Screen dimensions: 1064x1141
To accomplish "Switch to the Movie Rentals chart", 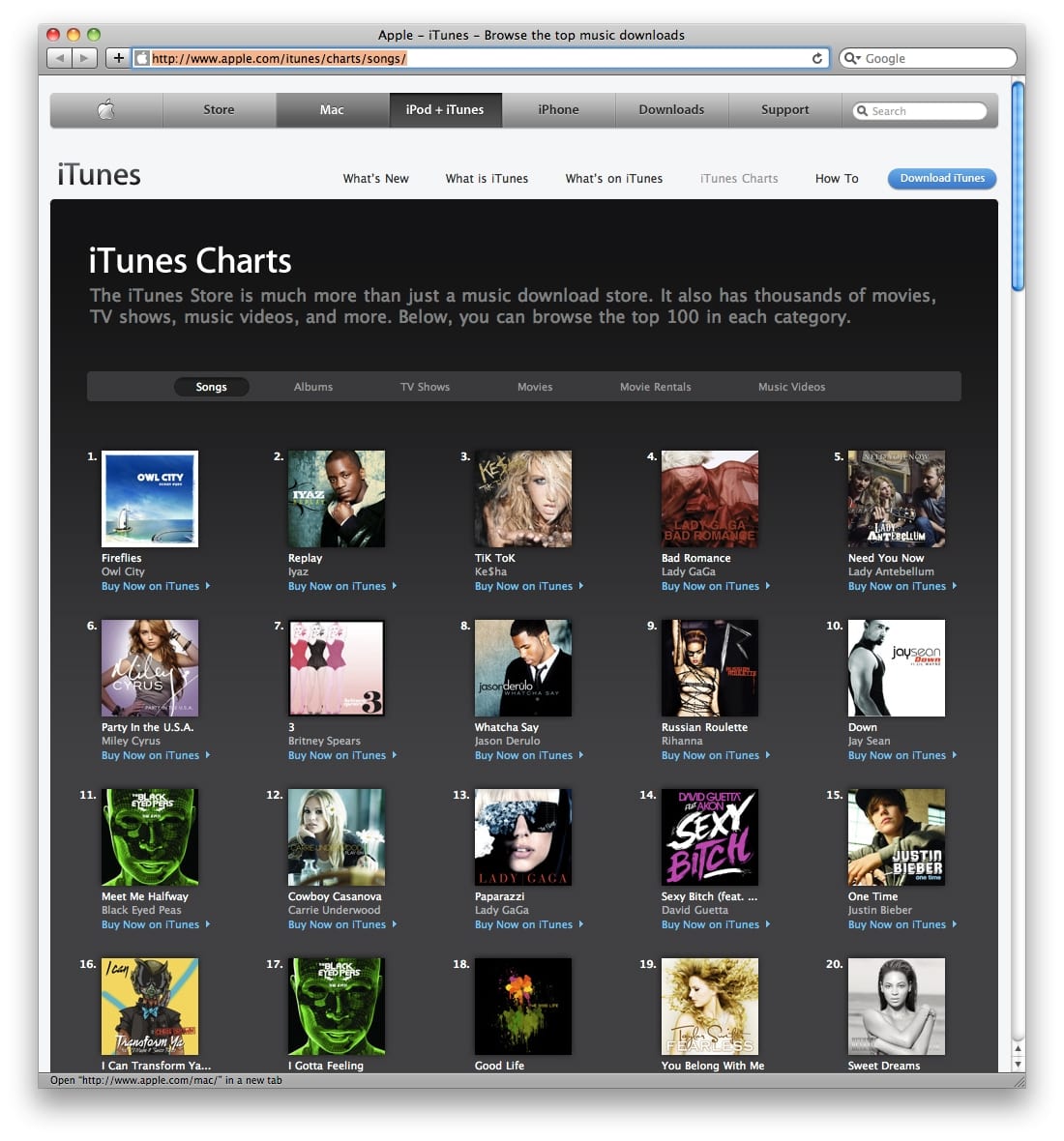I will [x=655, y=387].
